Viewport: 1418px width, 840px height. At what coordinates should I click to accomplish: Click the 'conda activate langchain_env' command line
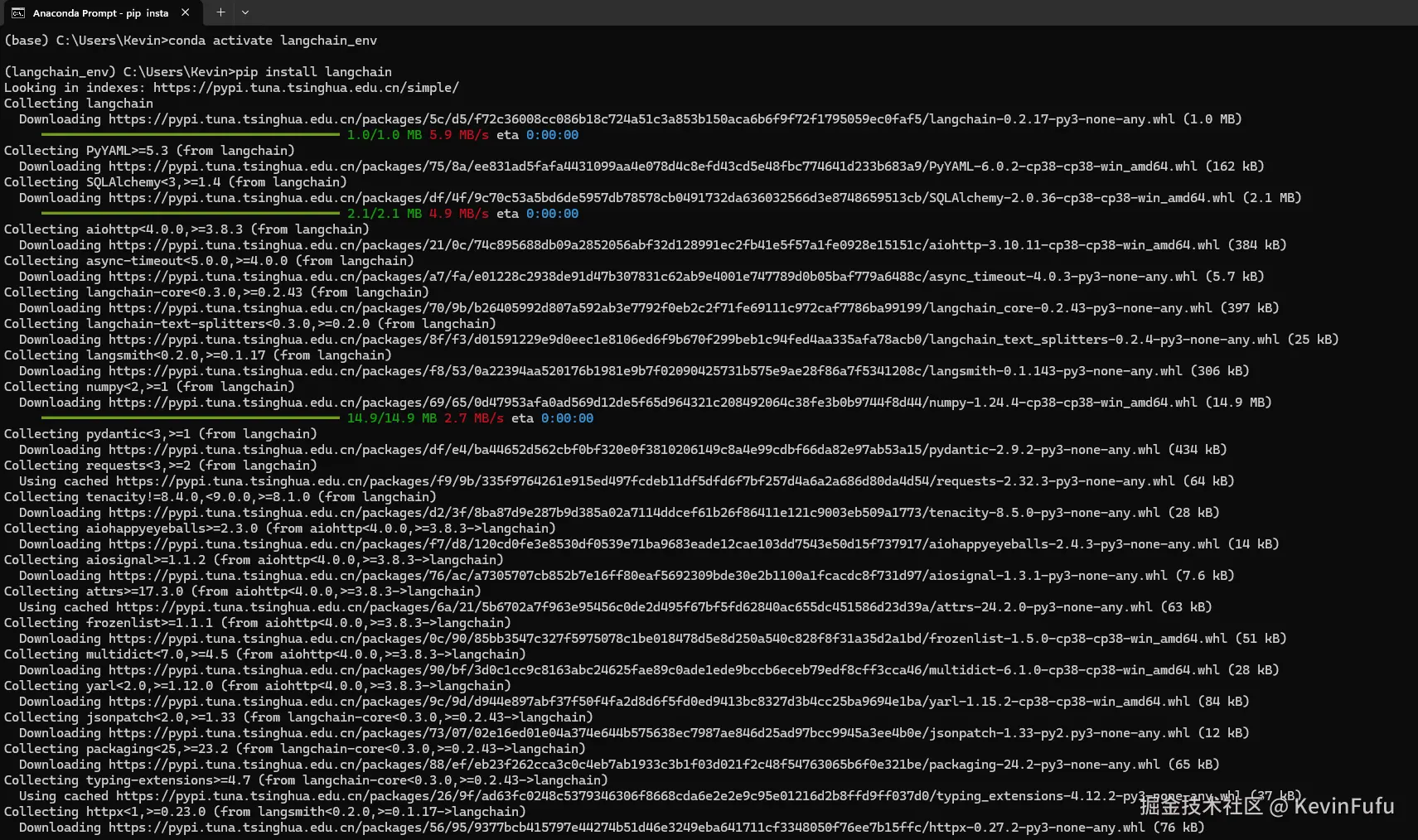point(191,41)
